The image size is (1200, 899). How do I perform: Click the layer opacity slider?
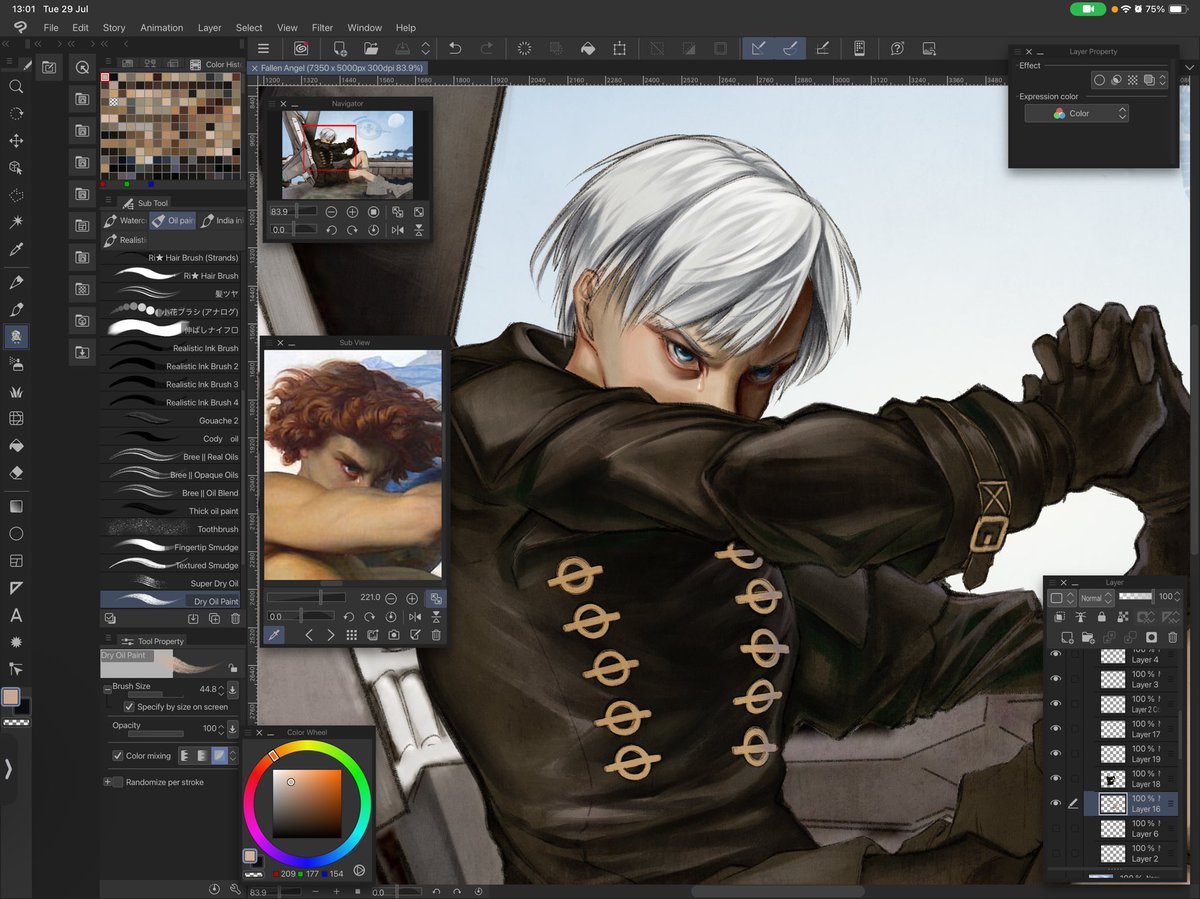point(1136,596)
